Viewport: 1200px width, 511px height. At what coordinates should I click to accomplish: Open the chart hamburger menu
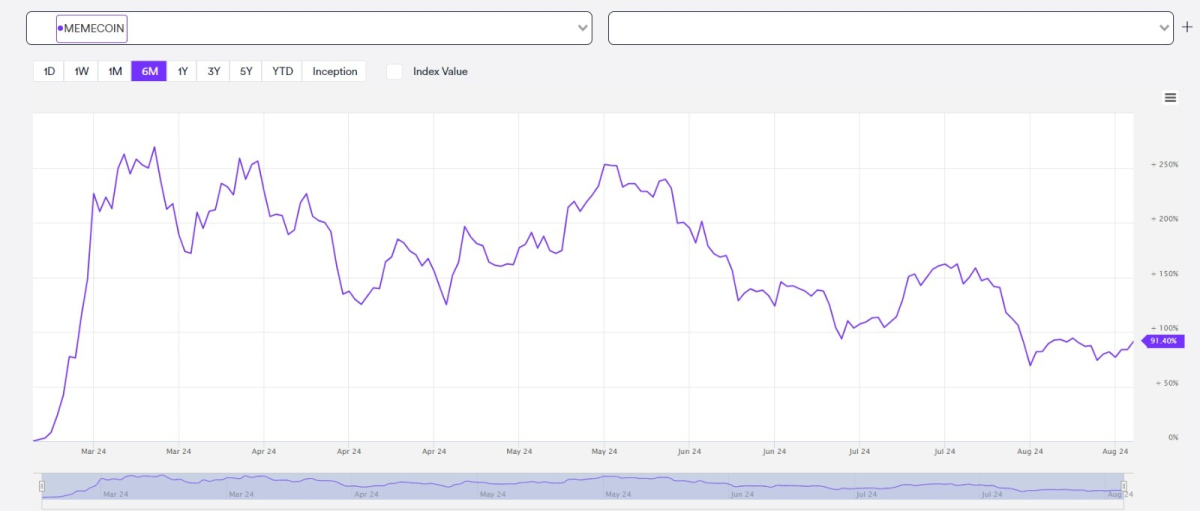(1170, 97)
